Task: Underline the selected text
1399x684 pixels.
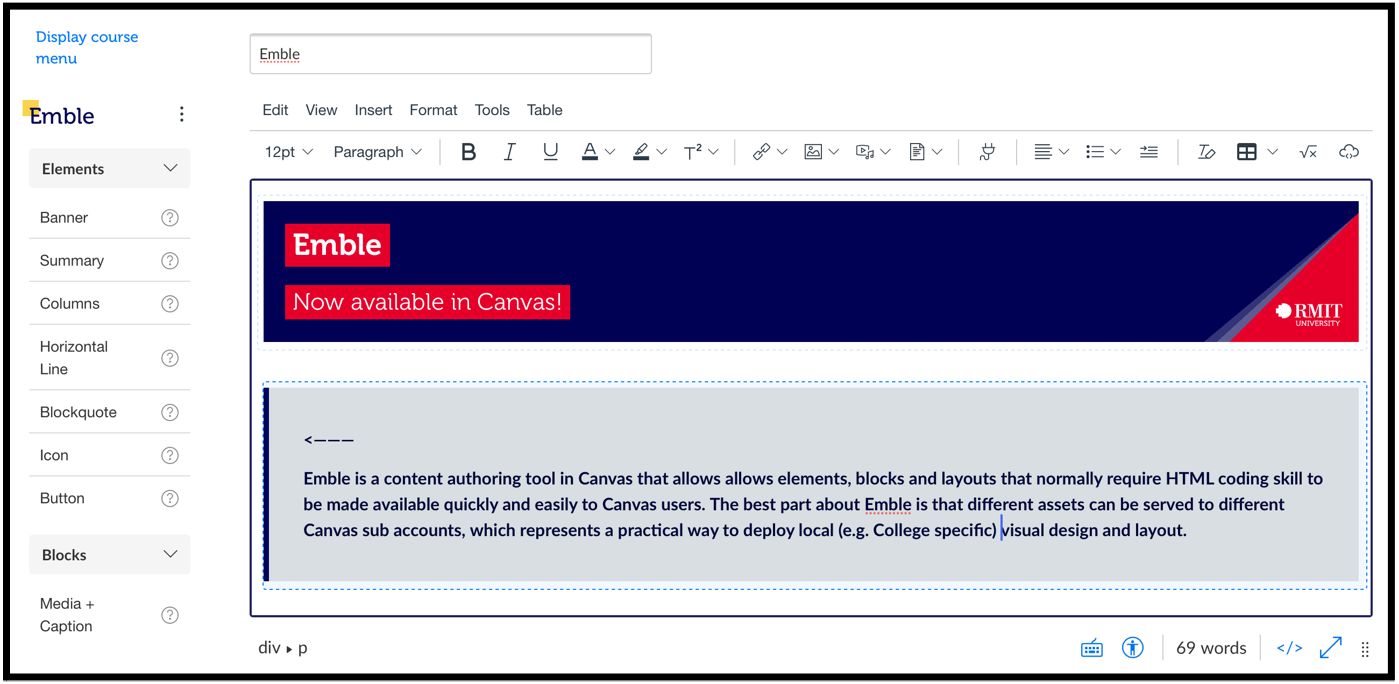Action: click(550, 151)
